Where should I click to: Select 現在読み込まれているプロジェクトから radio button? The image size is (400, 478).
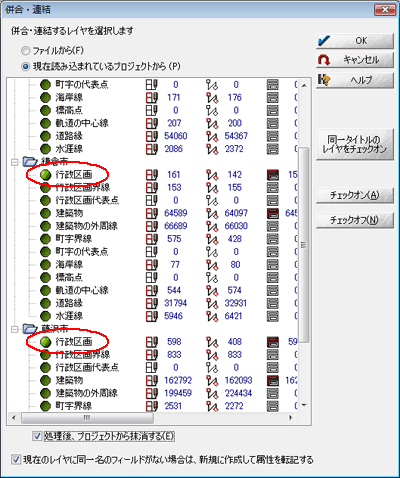point(26,67)
